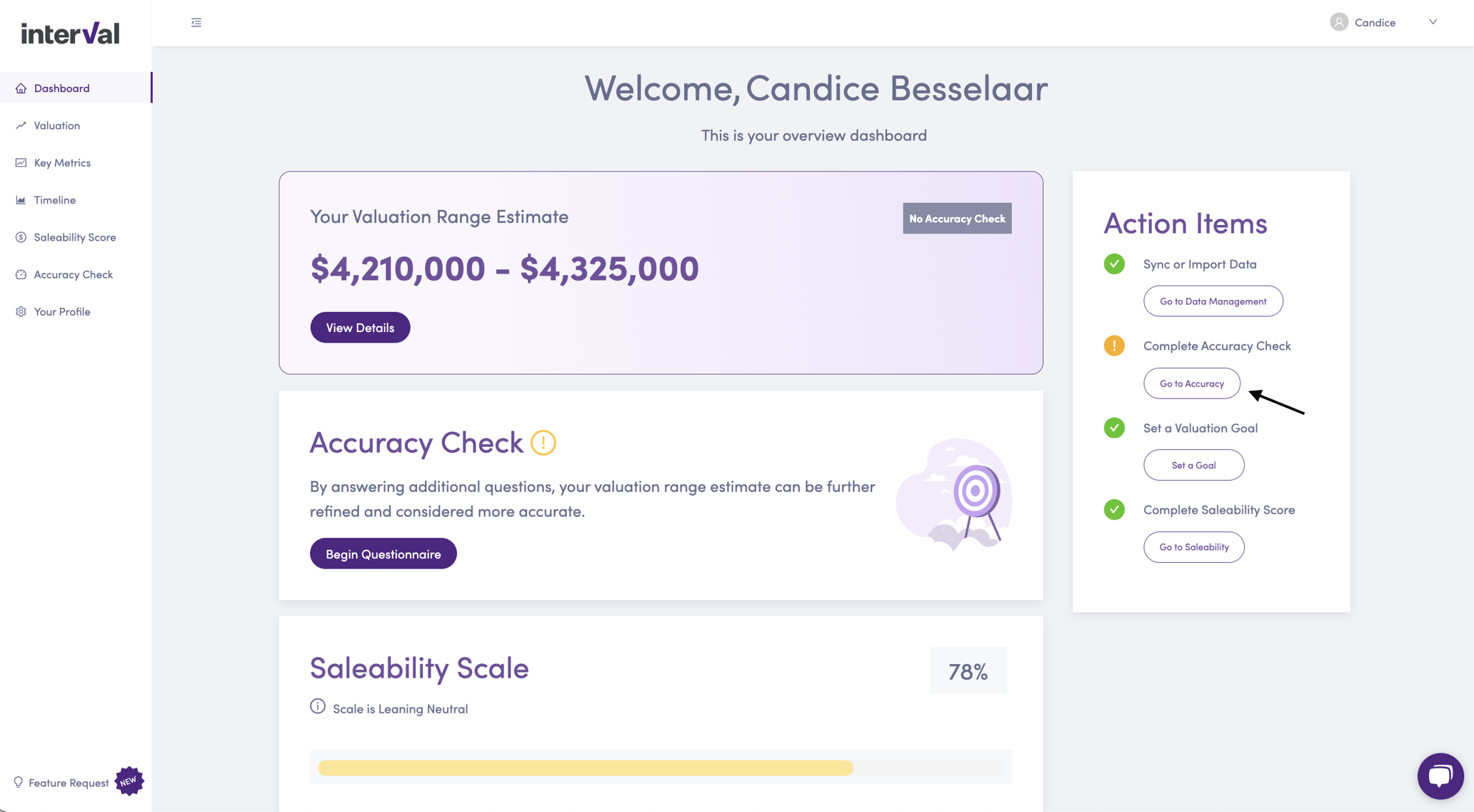Image resolution: width=1474 pixels, height=812 pixels.
Task: Click the Accuracy Check target icon
Action: (21, 274)
